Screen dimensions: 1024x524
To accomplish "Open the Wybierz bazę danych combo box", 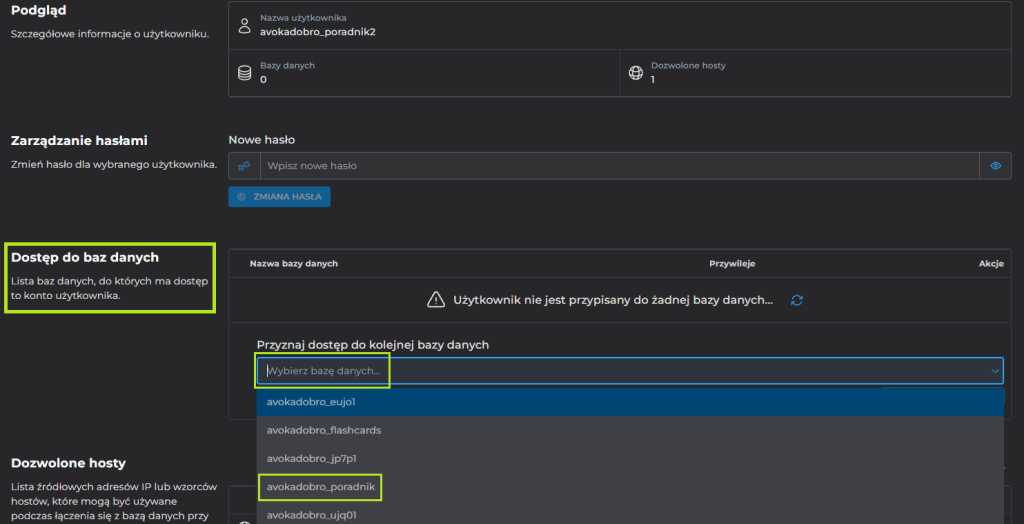I will pyautogui.click(x=630, y=370).
